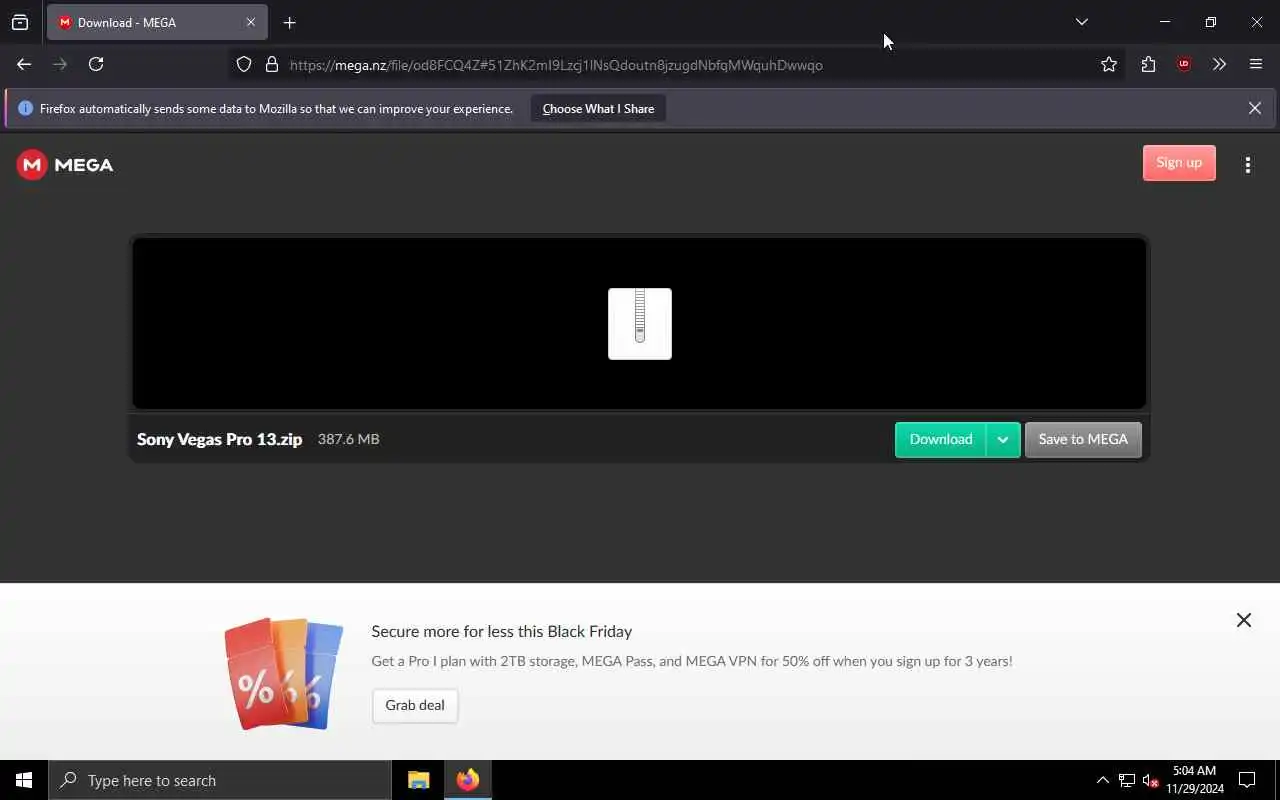
Task: Go back using browser back arrow
Action: [x=24, y=64]
